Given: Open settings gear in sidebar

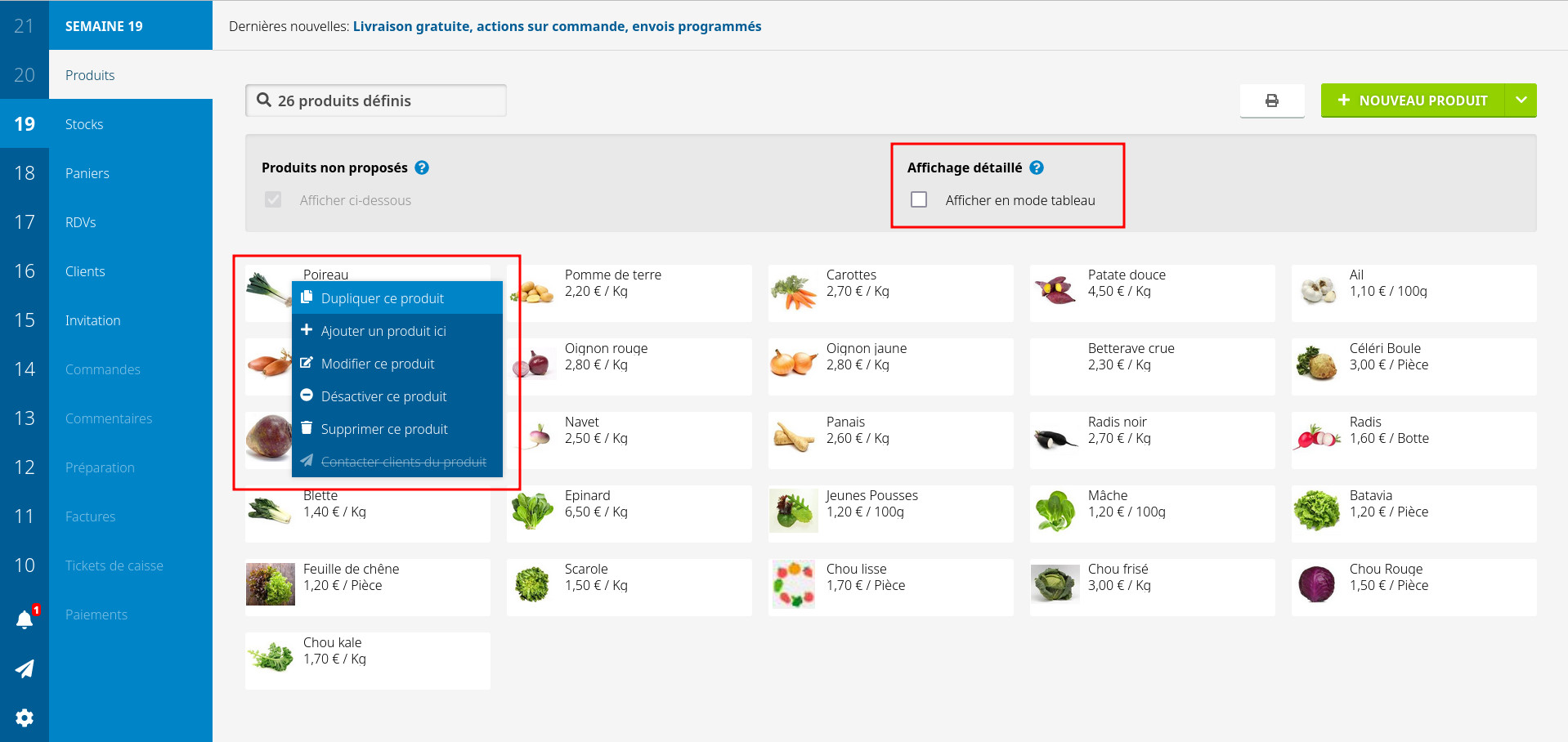Looking at the screenshot, I should click(25, 717).
